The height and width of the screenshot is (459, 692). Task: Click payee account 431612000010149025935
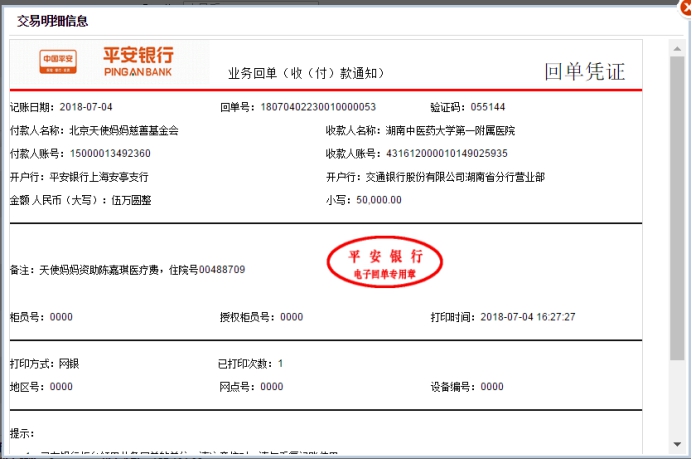click(447, 154)
